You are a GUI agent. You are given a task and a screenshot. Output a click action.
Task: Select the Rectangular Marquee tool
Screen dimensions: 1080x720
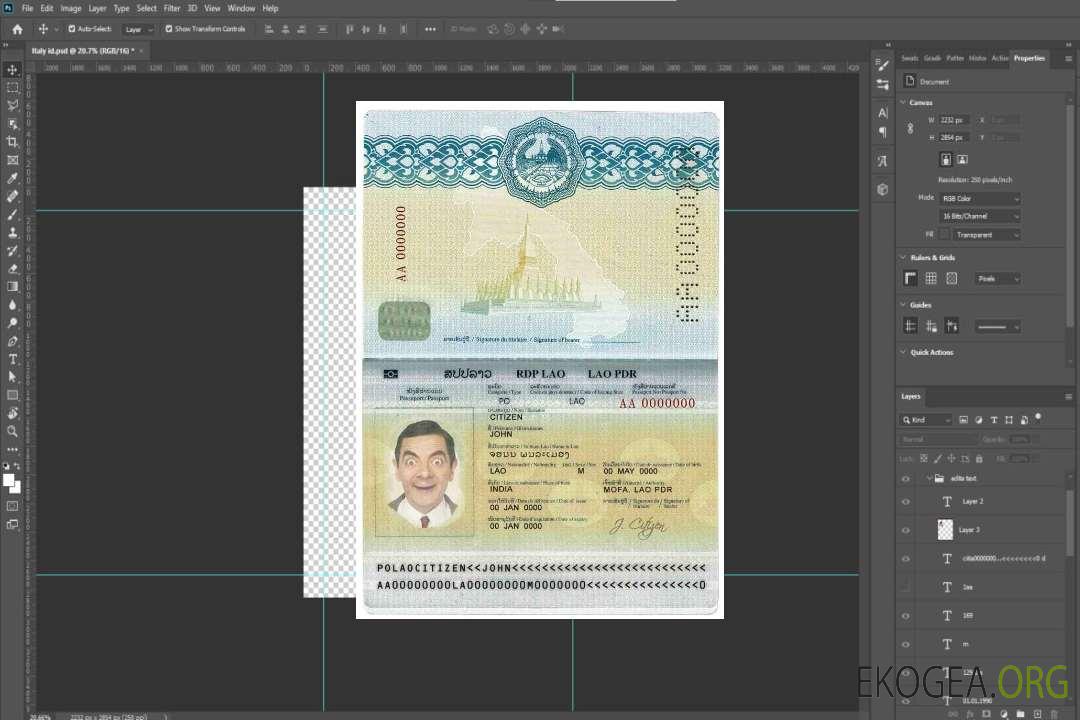[x=12, y=88]
